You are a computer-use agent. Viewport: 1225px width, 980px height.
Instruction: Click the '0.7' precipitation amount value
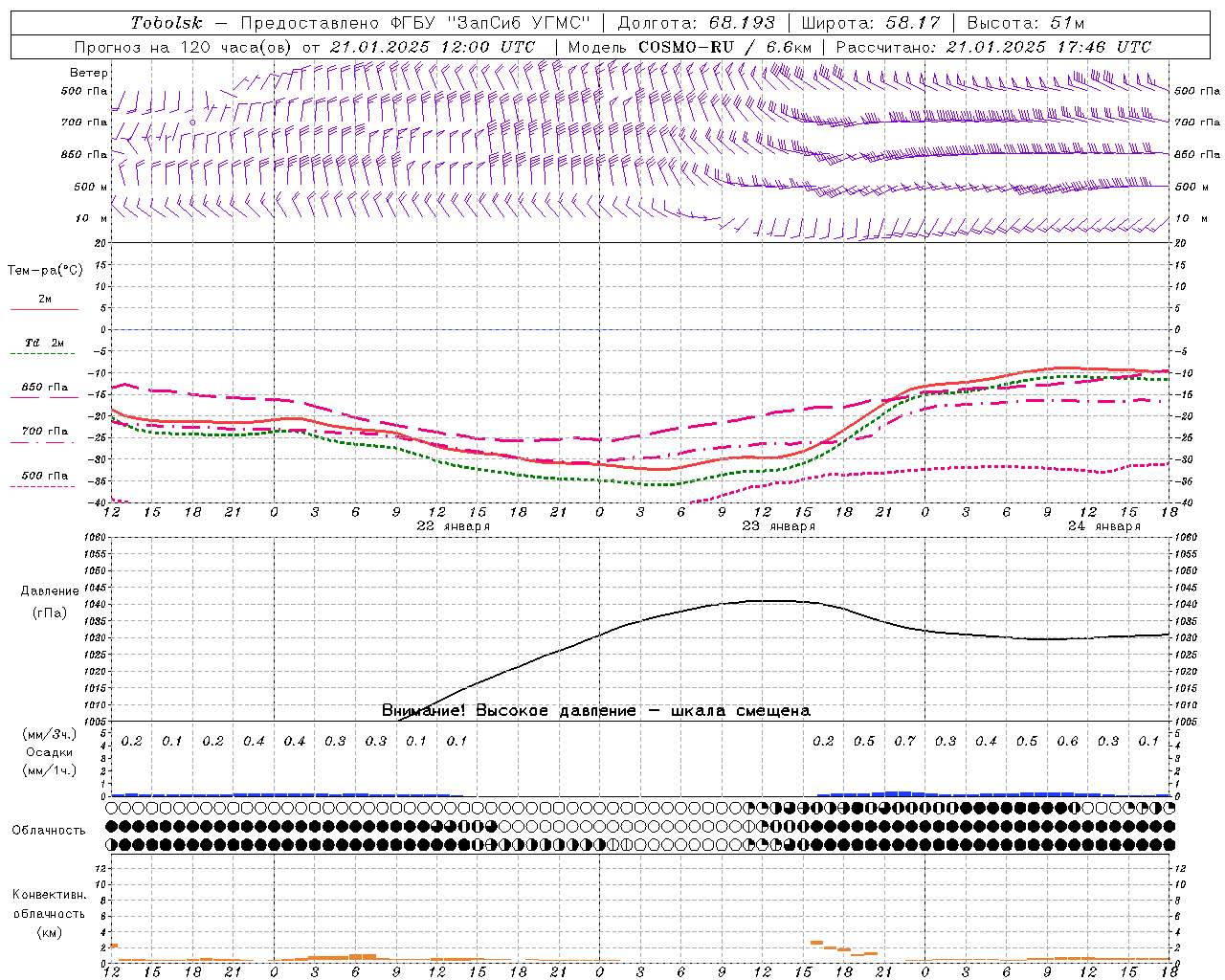(x=904, y=742)
